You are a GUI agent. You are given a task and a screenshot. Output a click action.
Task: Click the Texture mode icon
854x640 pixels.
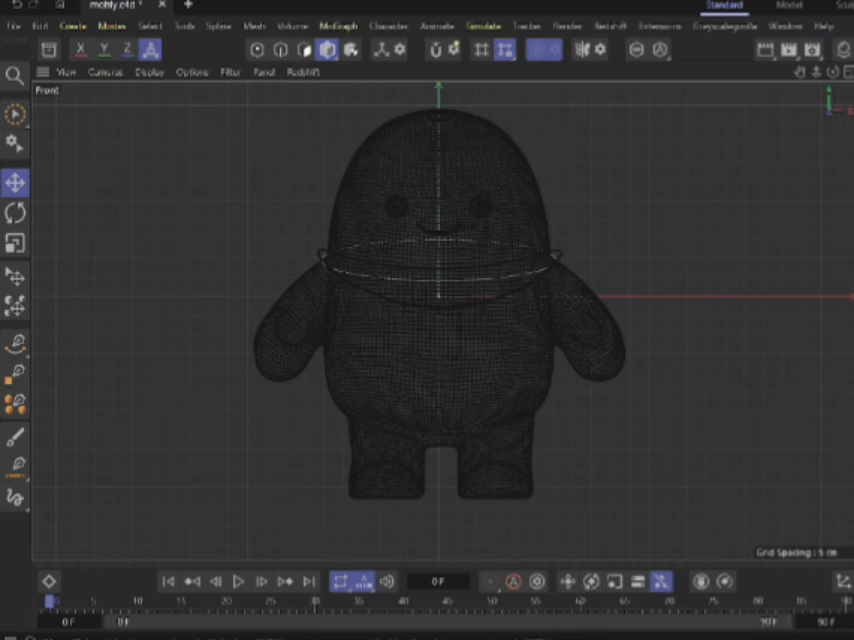(x=351, y=50)
